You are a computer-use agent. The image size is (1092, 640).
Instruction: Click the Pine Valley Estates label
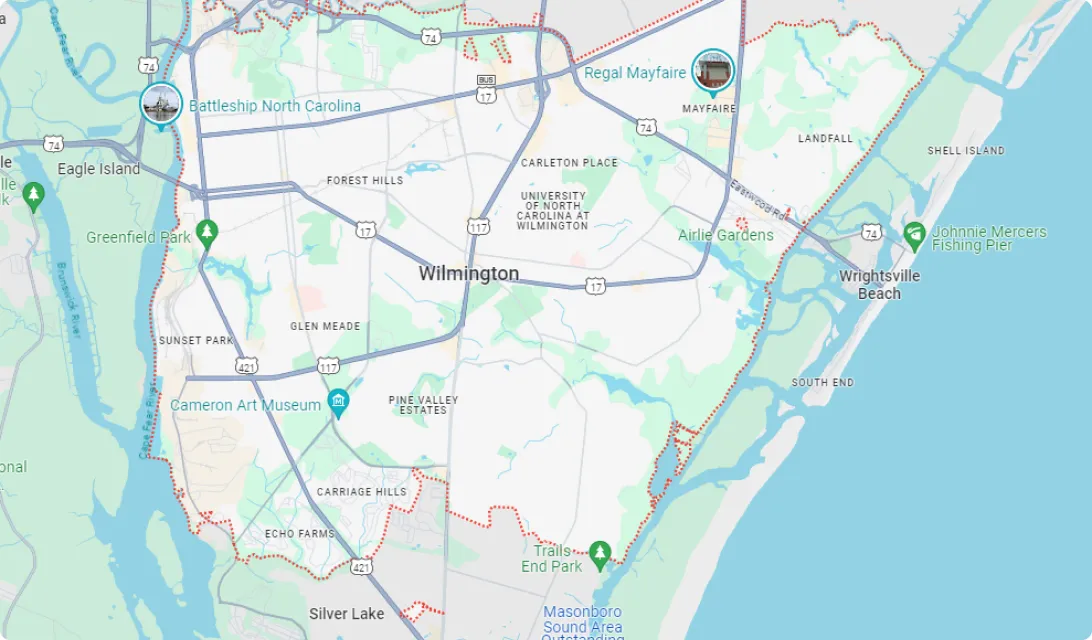(x=423, y=405)
